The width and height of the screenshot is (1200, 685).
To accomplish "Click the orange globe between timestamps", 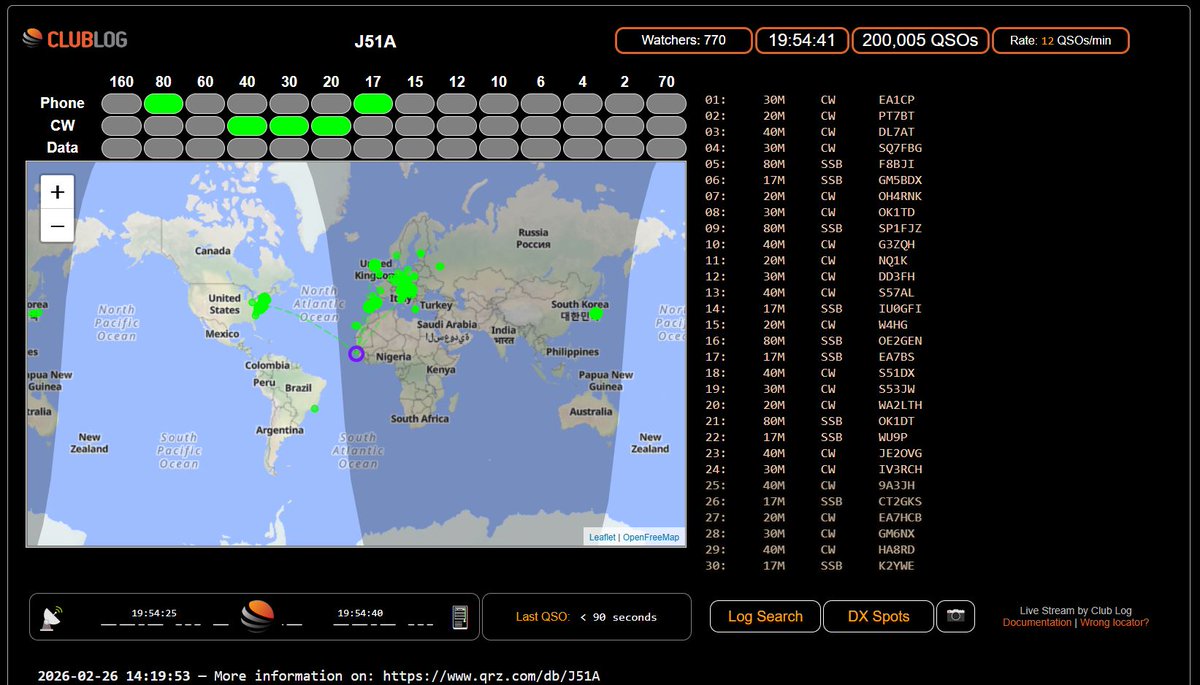I will (257, 617).
